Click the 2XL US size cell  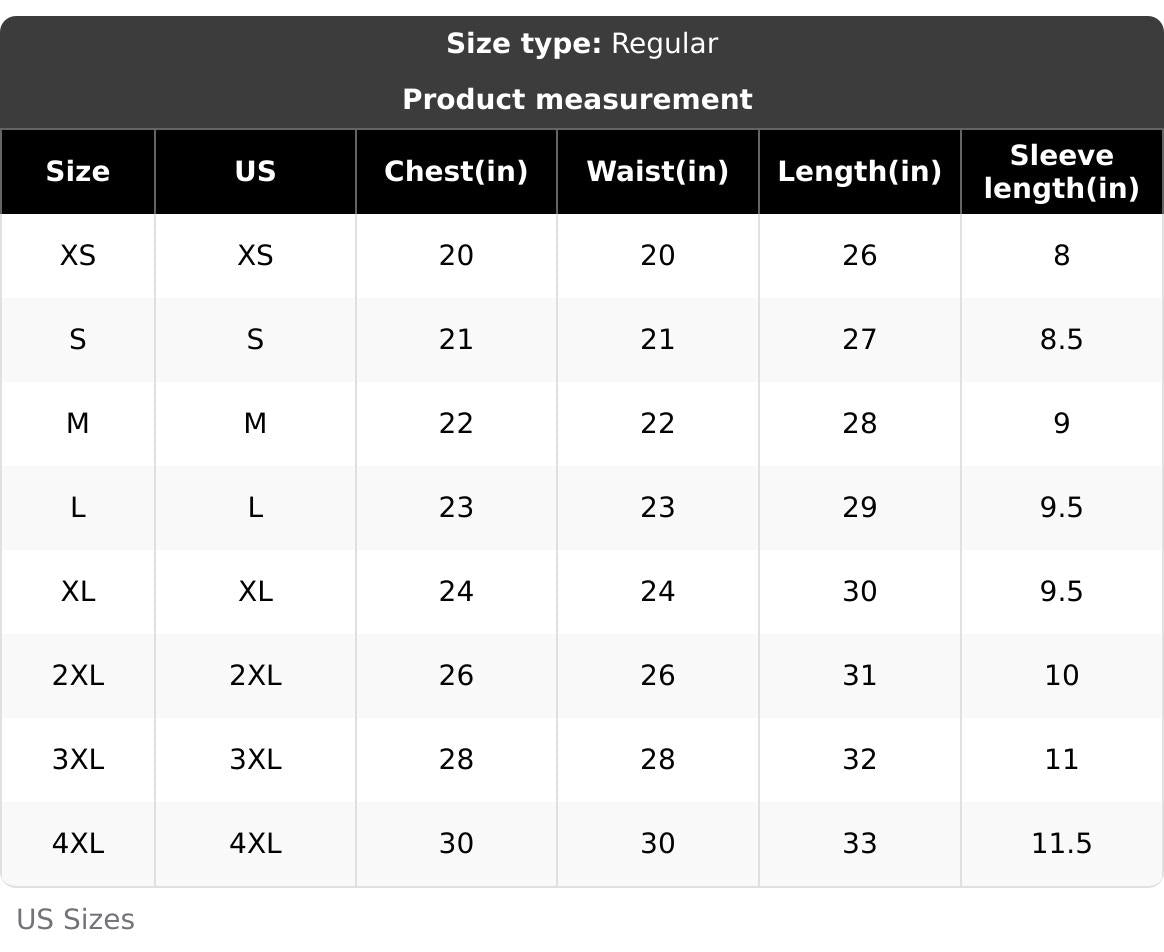[255, 676]
